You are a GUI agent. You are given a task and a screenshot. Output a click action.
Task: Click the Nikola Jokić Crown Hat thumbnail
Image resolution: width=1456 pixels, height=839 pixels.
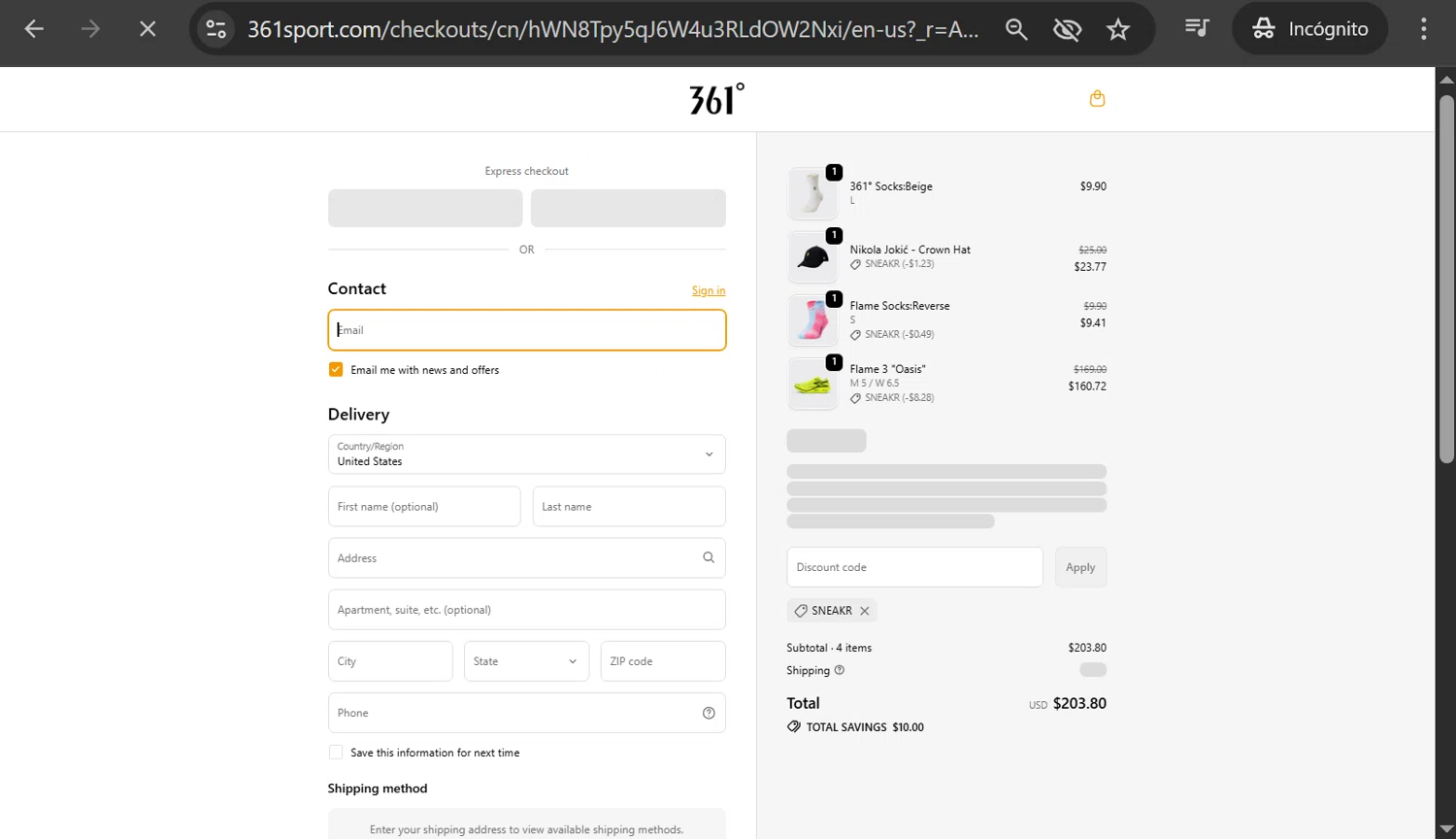tap(812, 256)
